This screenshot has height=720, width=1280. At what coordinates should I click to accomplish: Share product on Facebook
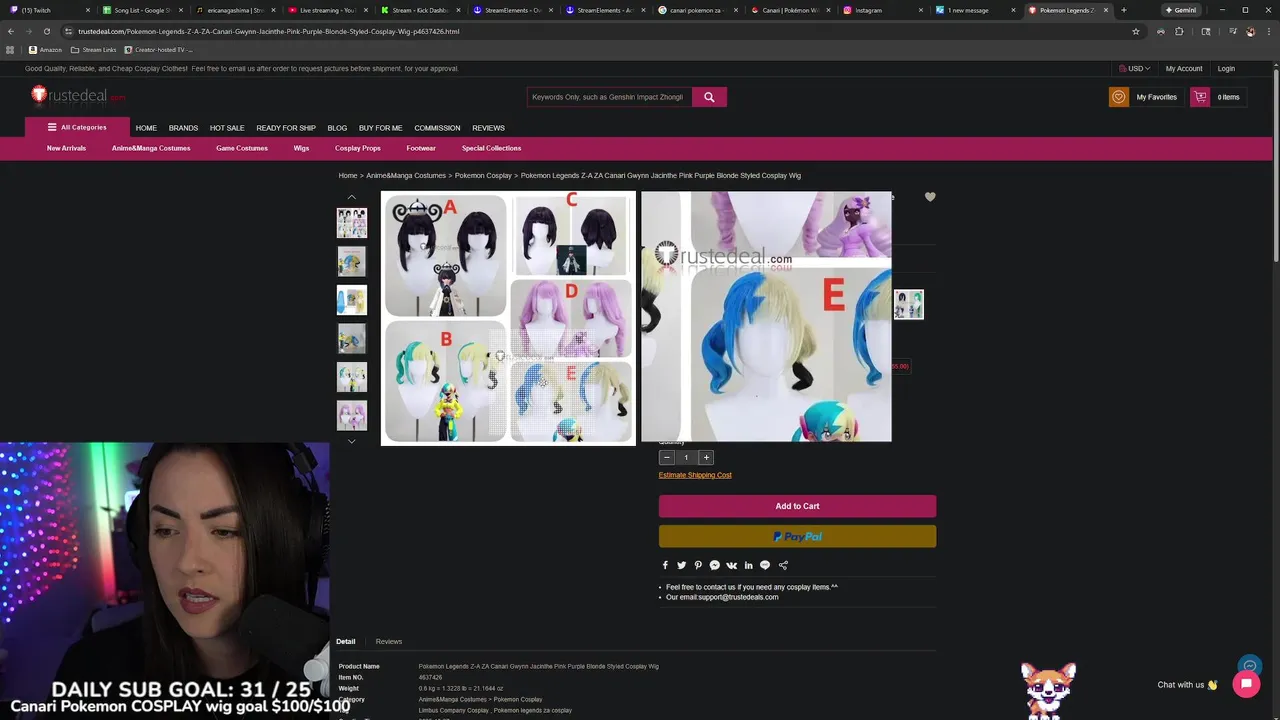pyautogui.click(x=665, y=565)
